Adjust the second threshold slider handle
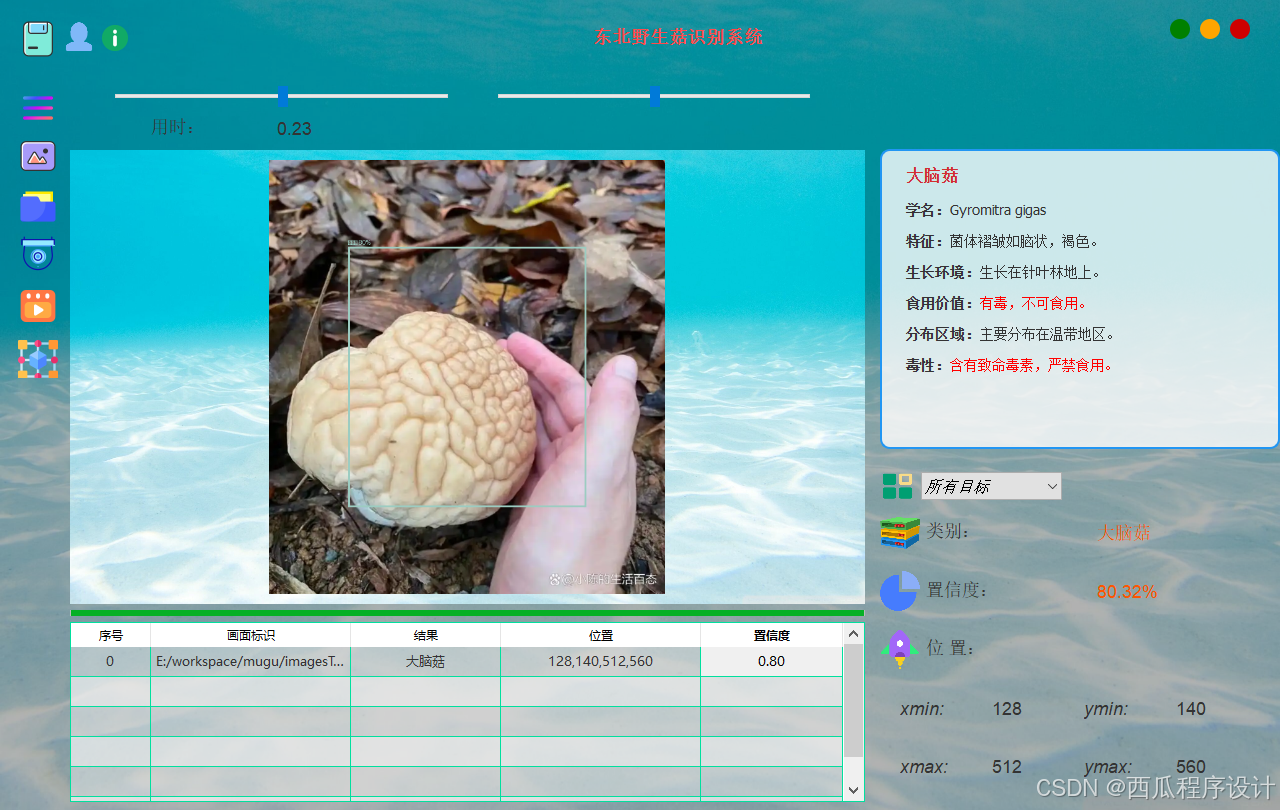Viewport: 1280px width, 810px height. coord(655,96)
